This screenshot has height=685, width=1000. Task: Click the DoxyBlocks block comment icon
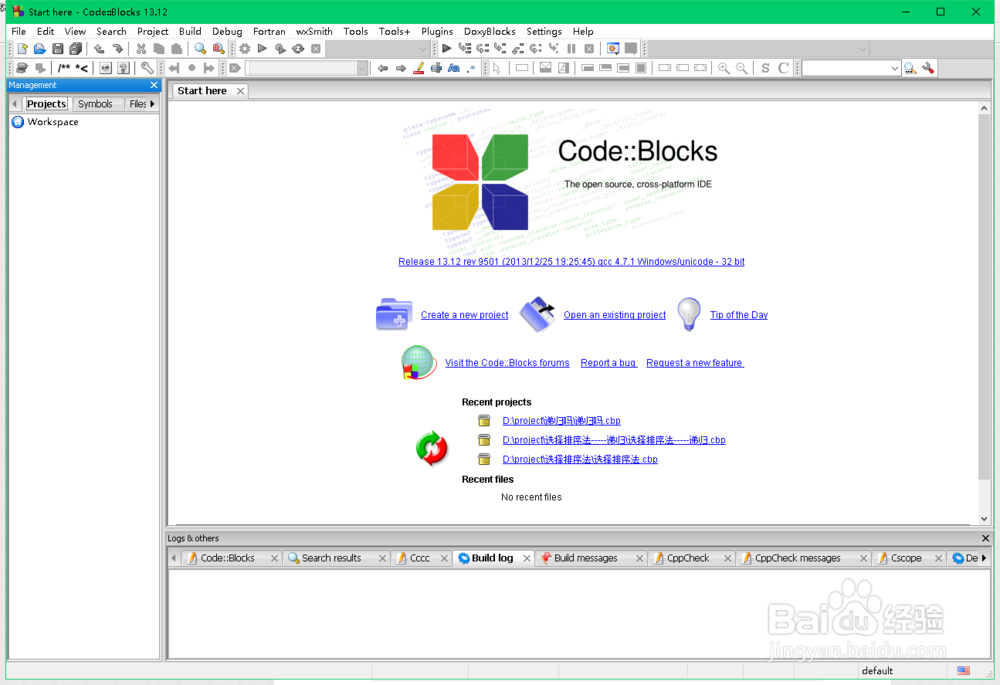pos(64,68)
